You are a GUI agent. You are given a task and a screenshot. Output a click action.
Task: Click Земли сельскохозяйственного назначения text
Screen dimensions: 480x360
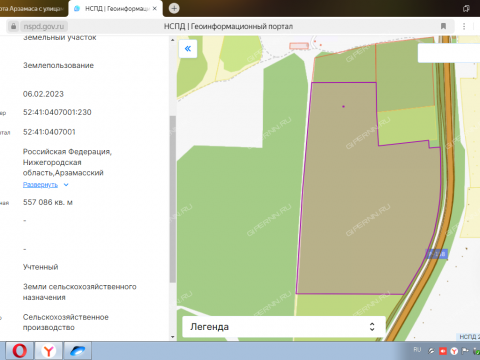tap(80, 292)
